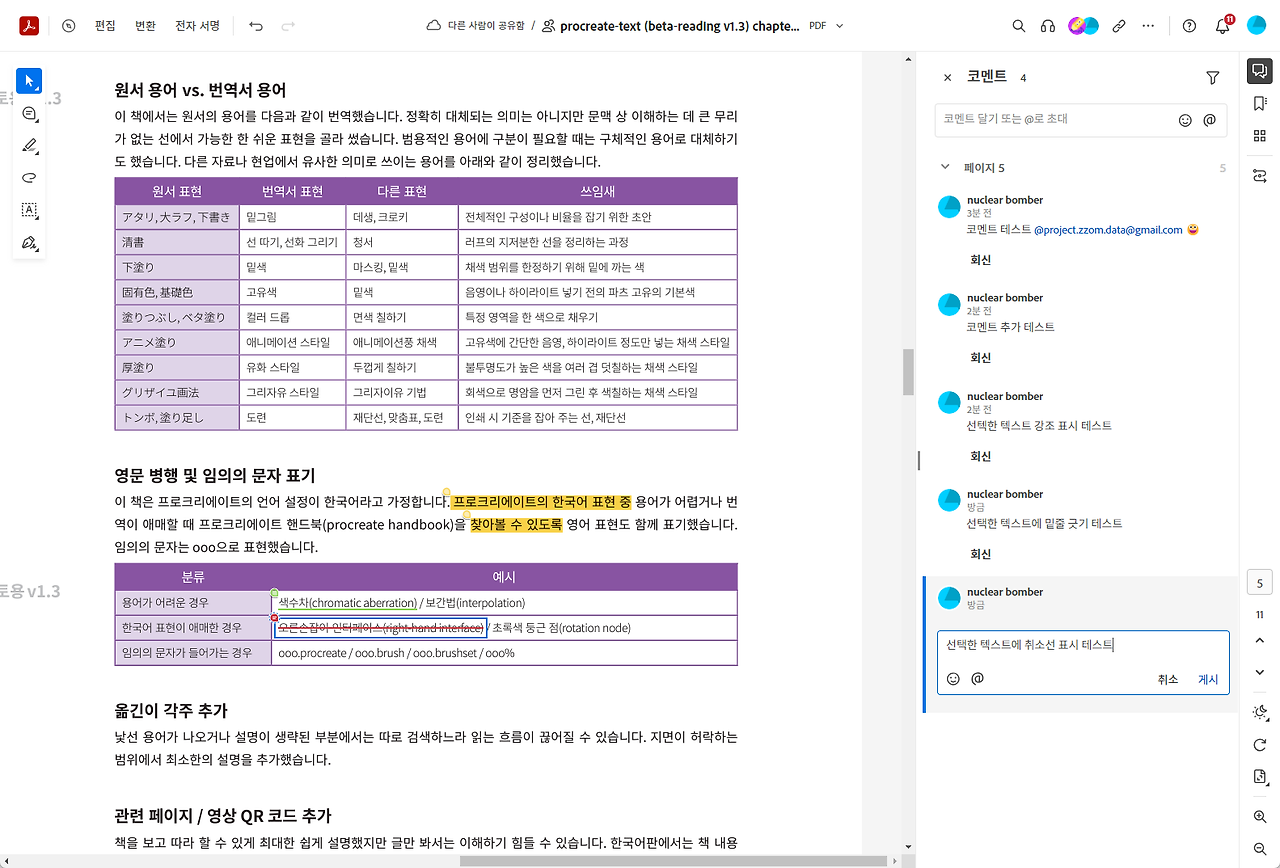Open the three-dot more options menu
The image size is (1280, 868).
(1148, 26)
